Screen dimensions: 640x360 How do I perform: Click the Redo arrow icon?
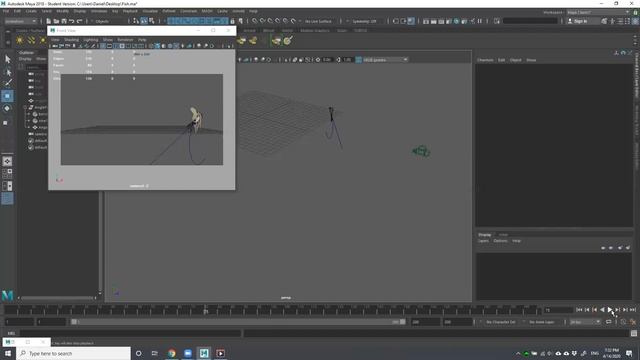[80, 21]
